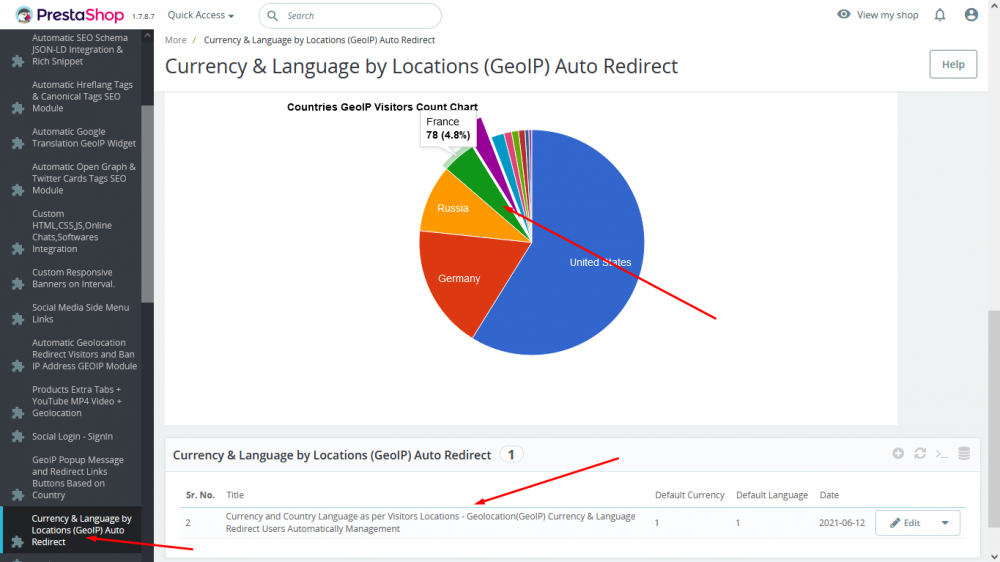Viewport: 1000px width, 562px height.
Task: Click puzzle icon beside Custom Responsive Banners
Action: pyautogui.click(x=18, y=285)
